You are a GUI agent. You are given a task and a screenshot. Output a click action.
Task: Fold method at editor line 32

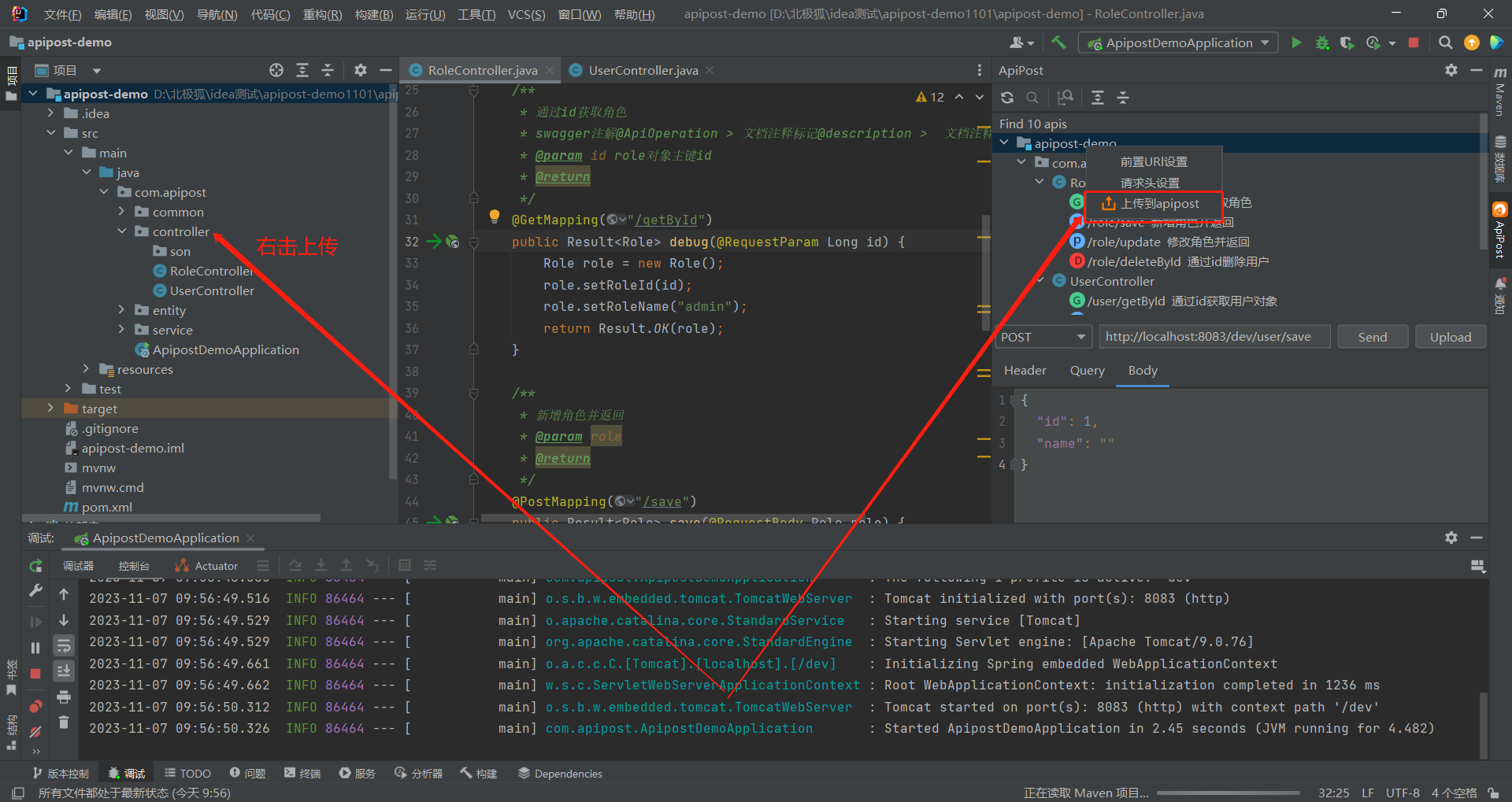pyautogui.click(x=474, y=242)
